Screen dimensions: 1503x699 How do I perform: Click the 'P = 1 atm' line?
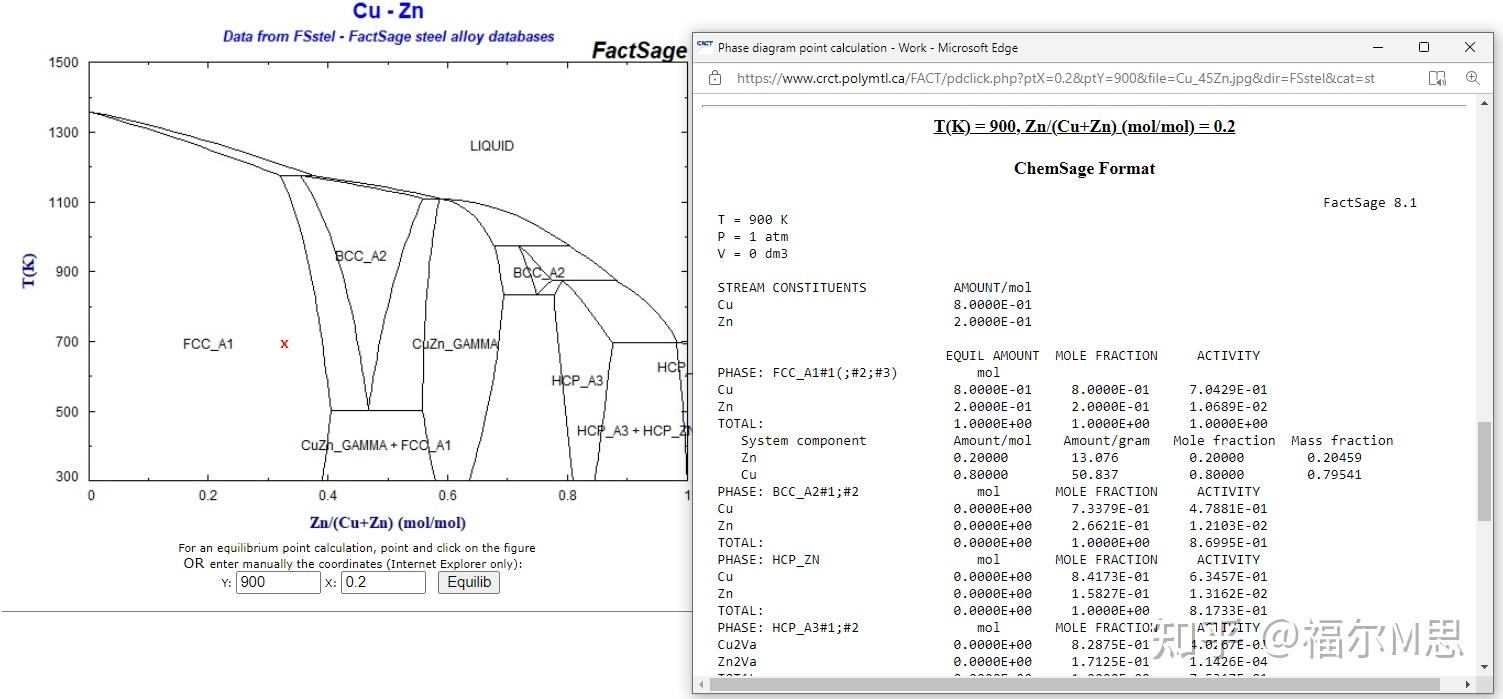753,237
